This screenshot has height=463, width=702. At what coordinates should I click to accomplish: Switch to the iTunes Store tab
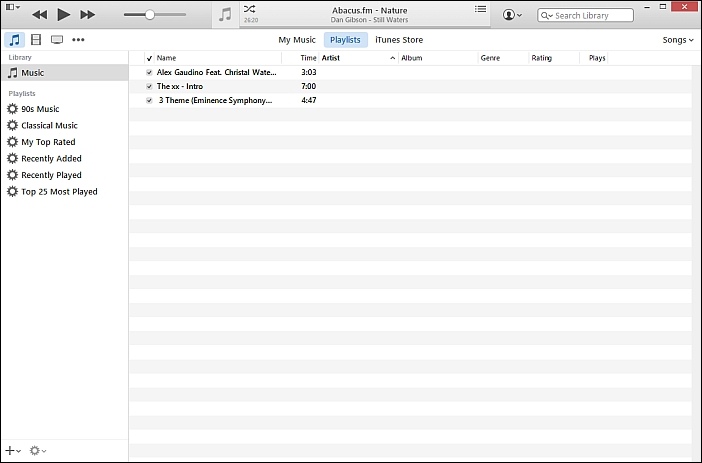399,40
